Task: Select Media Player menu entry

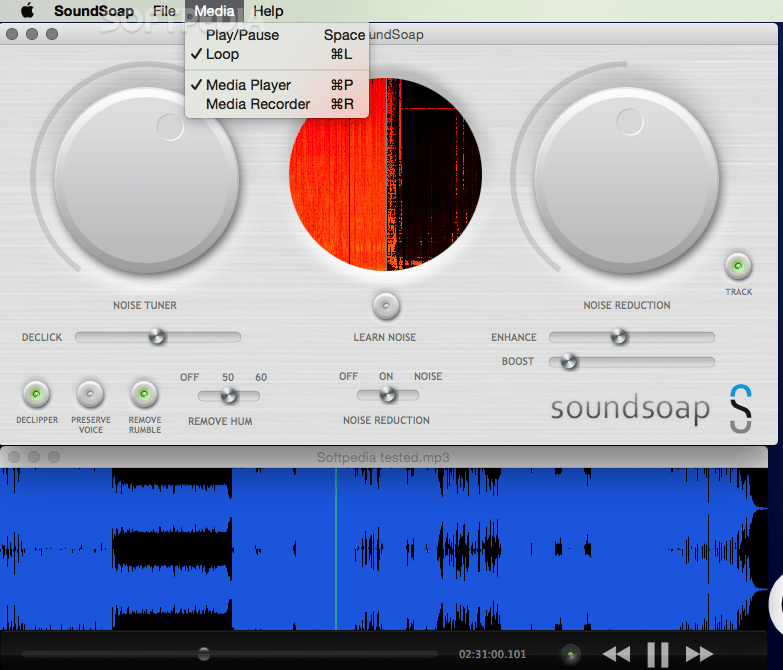Action: click(x=277, y=85)
